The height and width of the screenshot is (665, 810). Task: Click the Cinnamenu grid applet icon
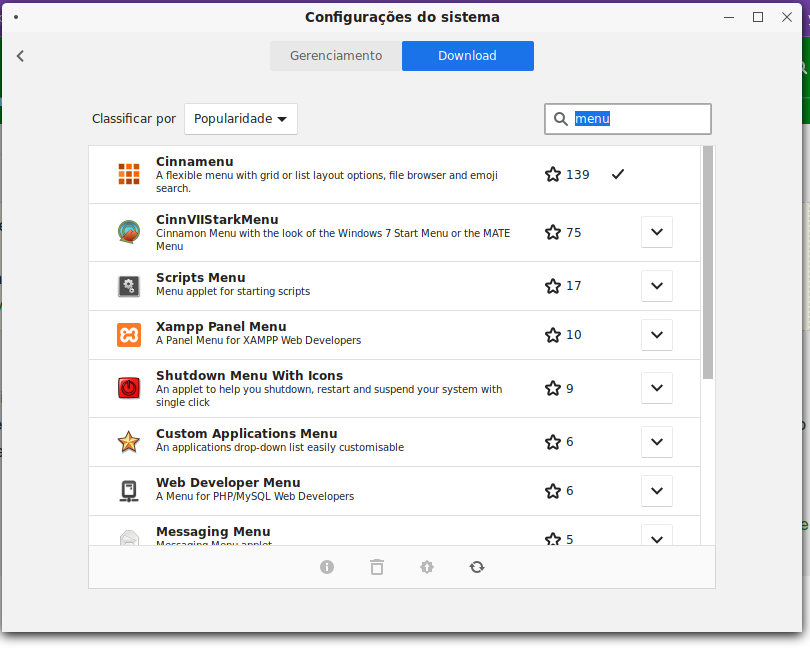pyautogui.click(x=129, y=174)
